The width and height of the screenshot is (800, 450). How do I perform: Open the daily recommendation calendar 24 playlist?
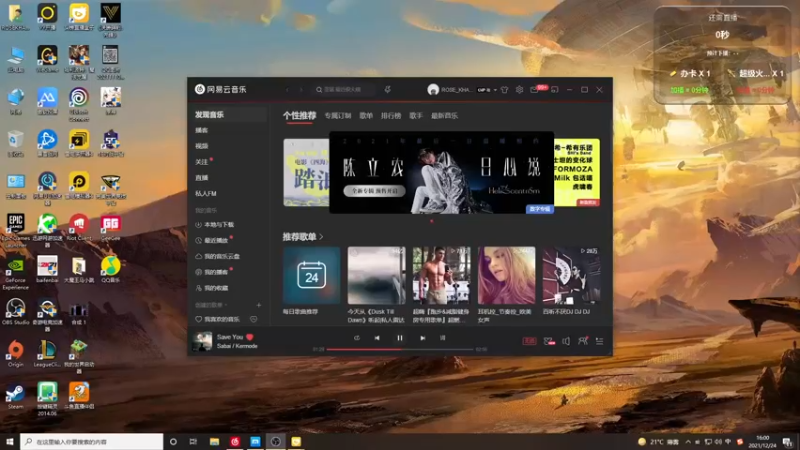coord(312,276)
